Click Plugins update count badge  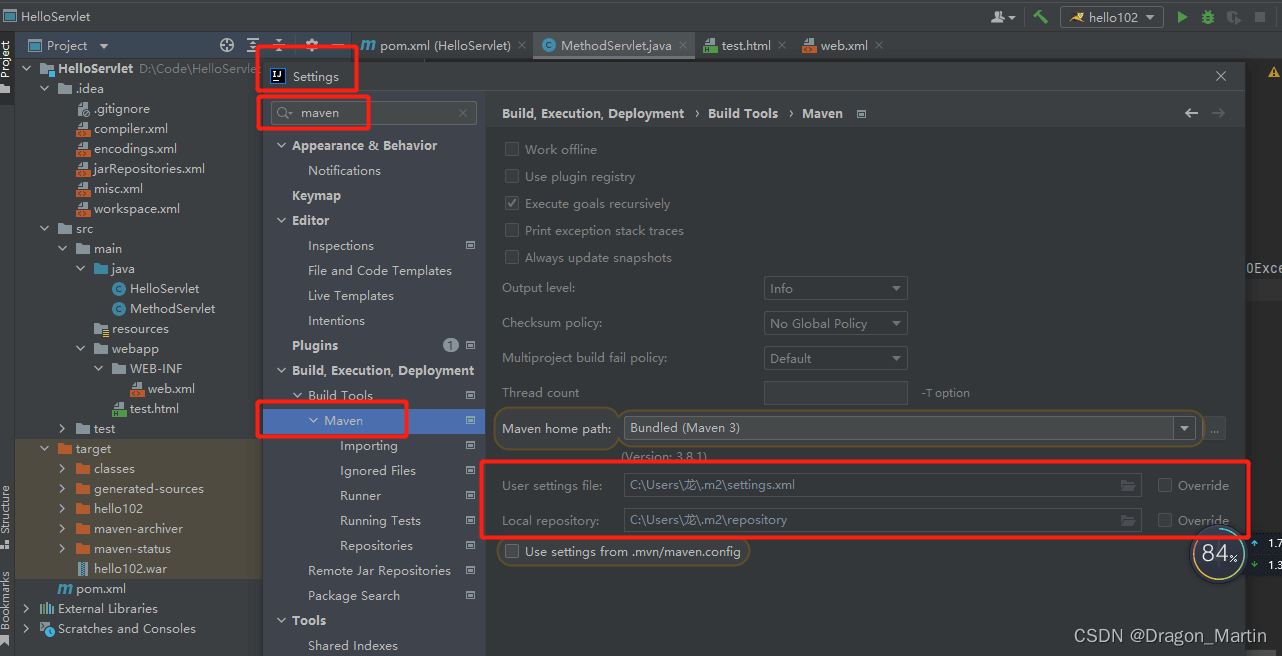[450, 345]
